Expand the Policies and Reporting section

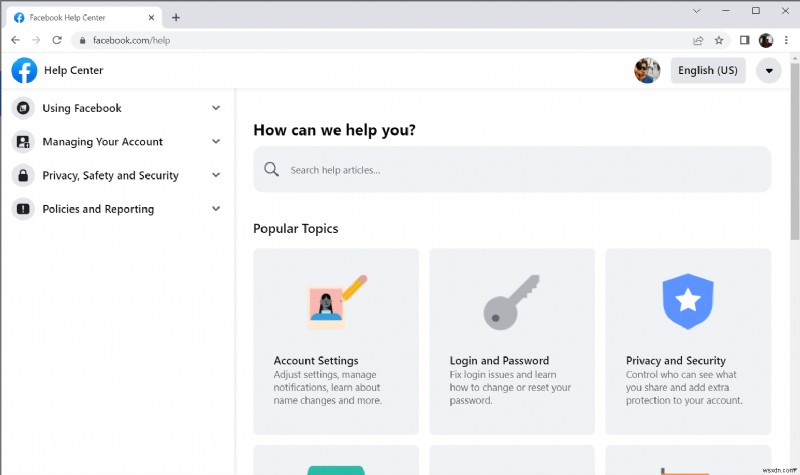(216, 209)
